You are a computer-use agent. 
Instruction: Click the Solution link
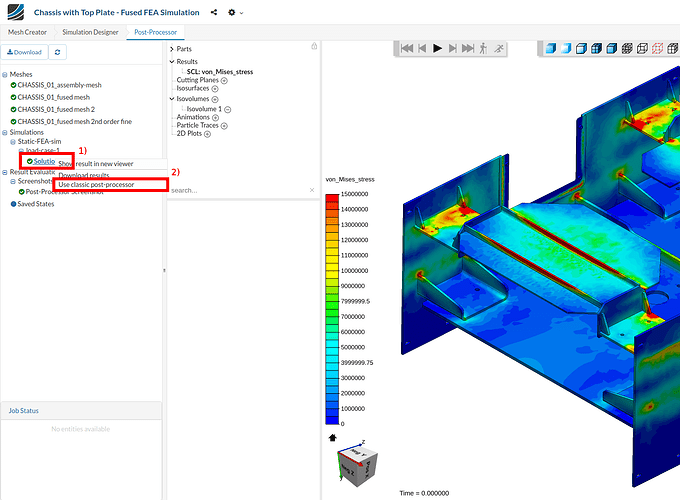point(44,161)
